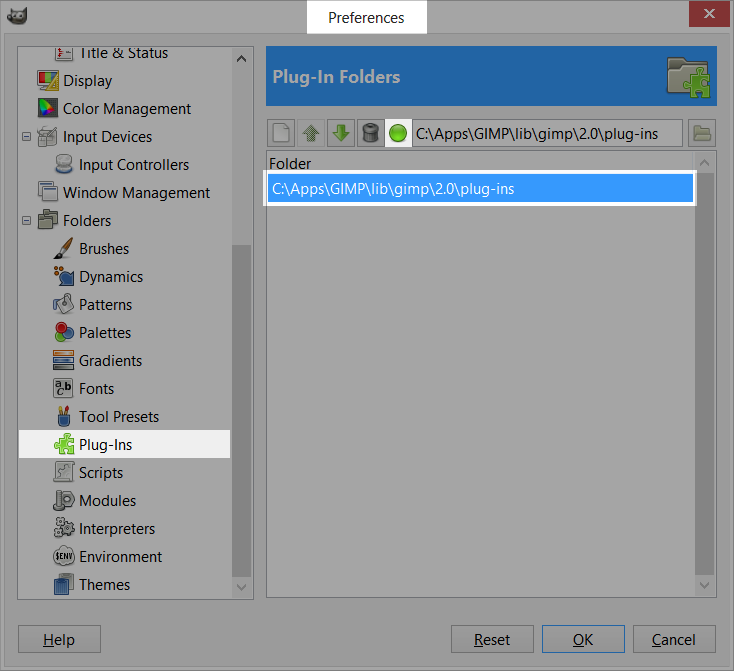Click the Scripts icon in the tree

coord(63,472)
